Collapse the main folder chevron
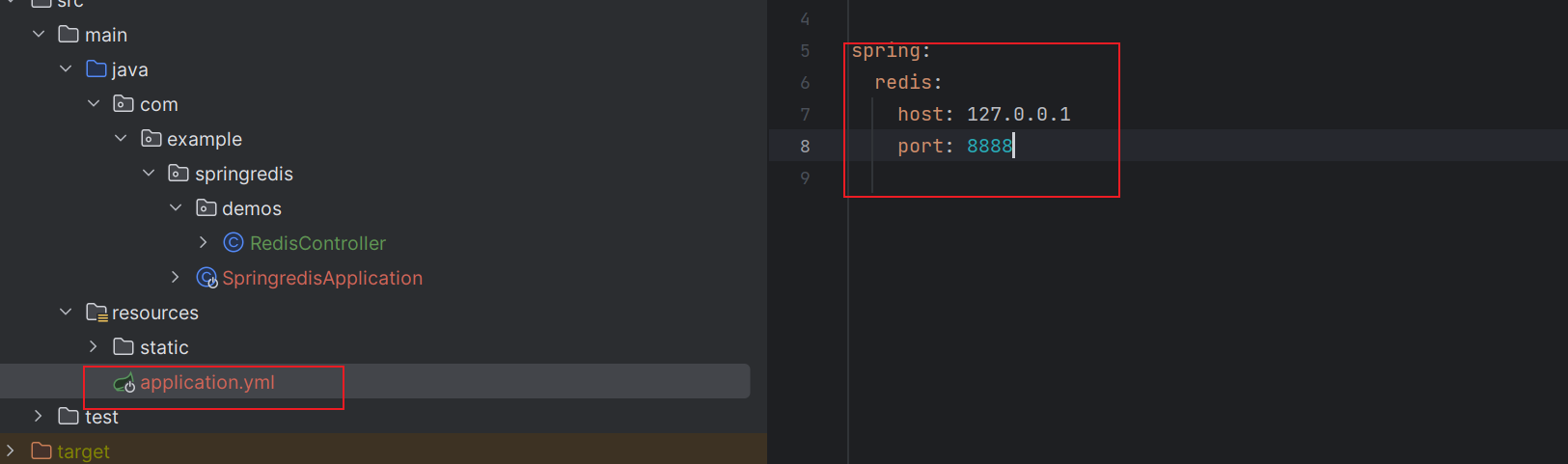 [39, 35]
